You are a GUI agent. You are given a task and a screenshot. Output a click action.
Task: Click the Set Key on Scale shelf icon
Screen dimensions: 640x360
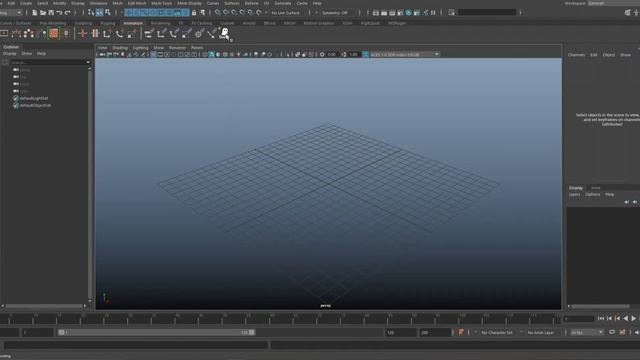(x=131, y=33)
